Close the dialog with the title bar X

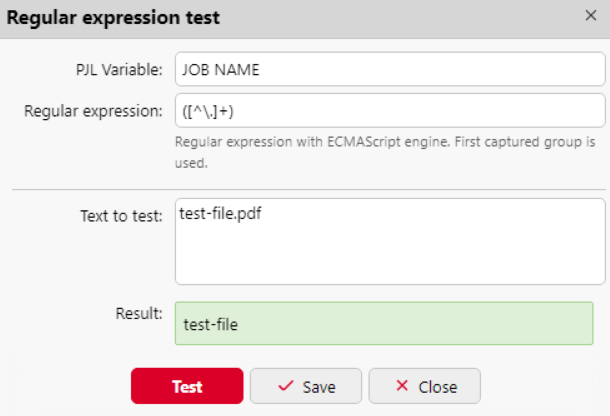coord(590,16)
